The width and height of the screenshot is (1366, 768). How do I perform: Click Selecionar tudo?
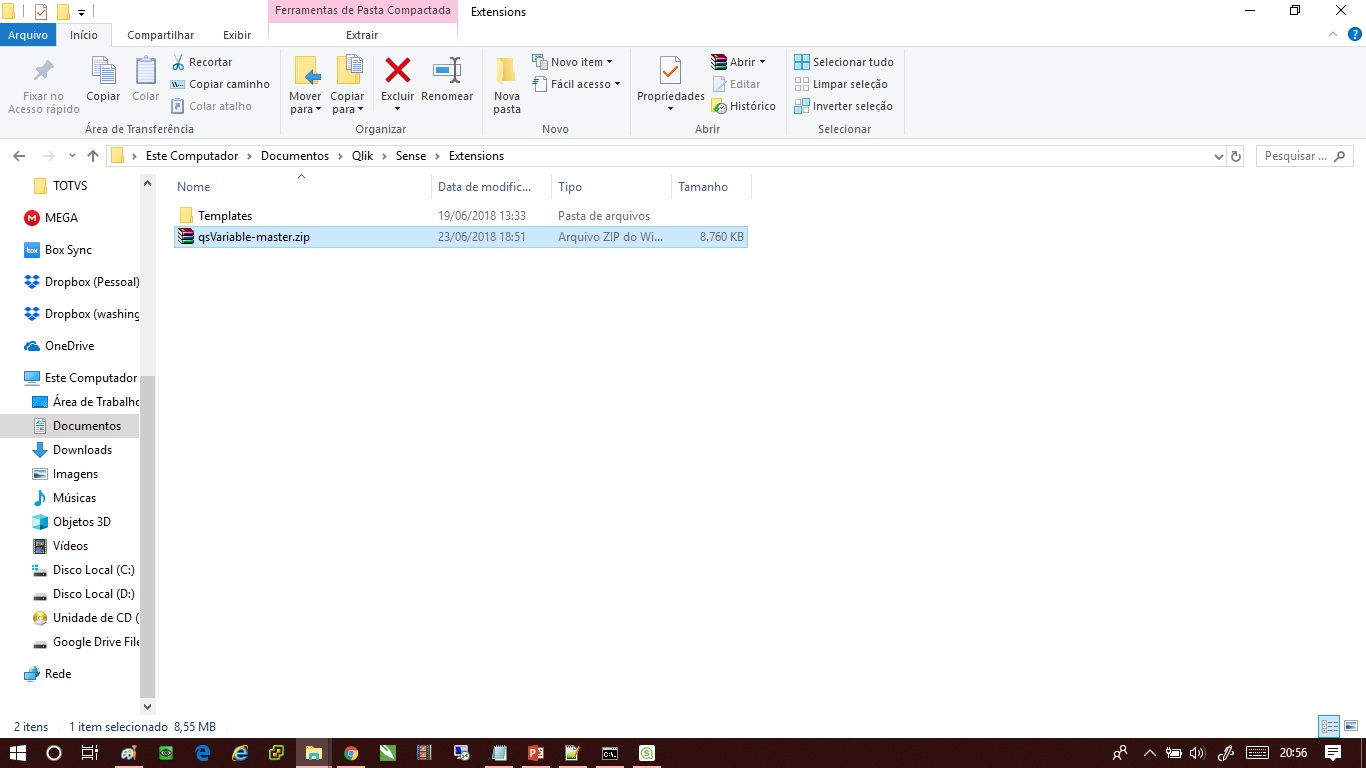844,62
